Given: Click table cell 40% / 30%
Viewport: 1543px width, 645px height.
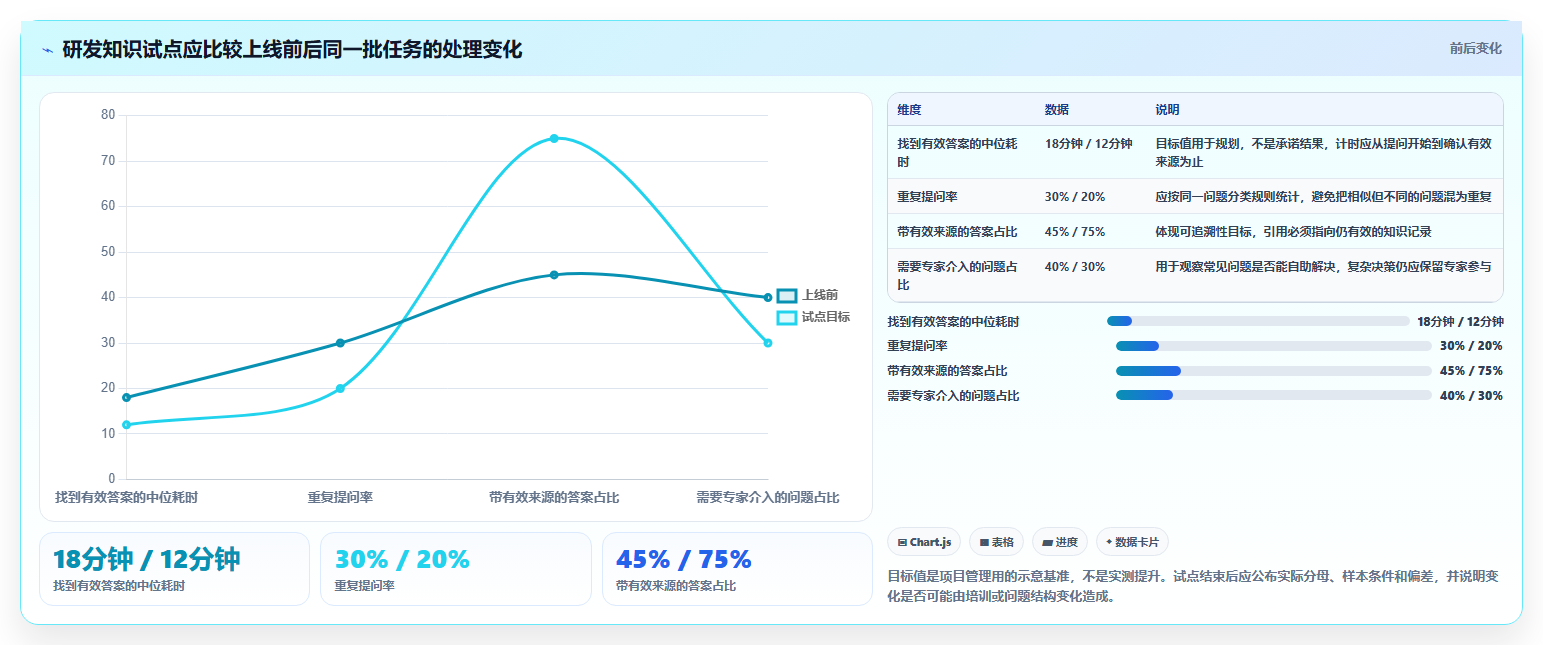Looking at the screenshot, I should tap(1075, 267).
